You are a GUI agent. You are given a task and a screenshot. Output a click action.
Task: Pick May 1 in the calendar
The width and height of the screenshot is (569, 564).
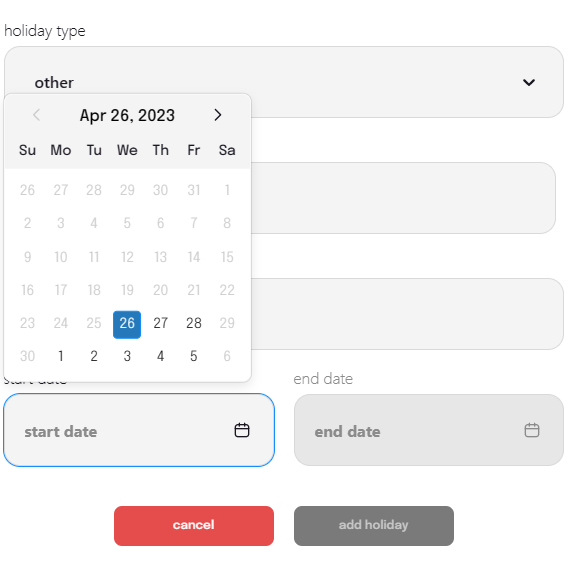tap(61, 356)
